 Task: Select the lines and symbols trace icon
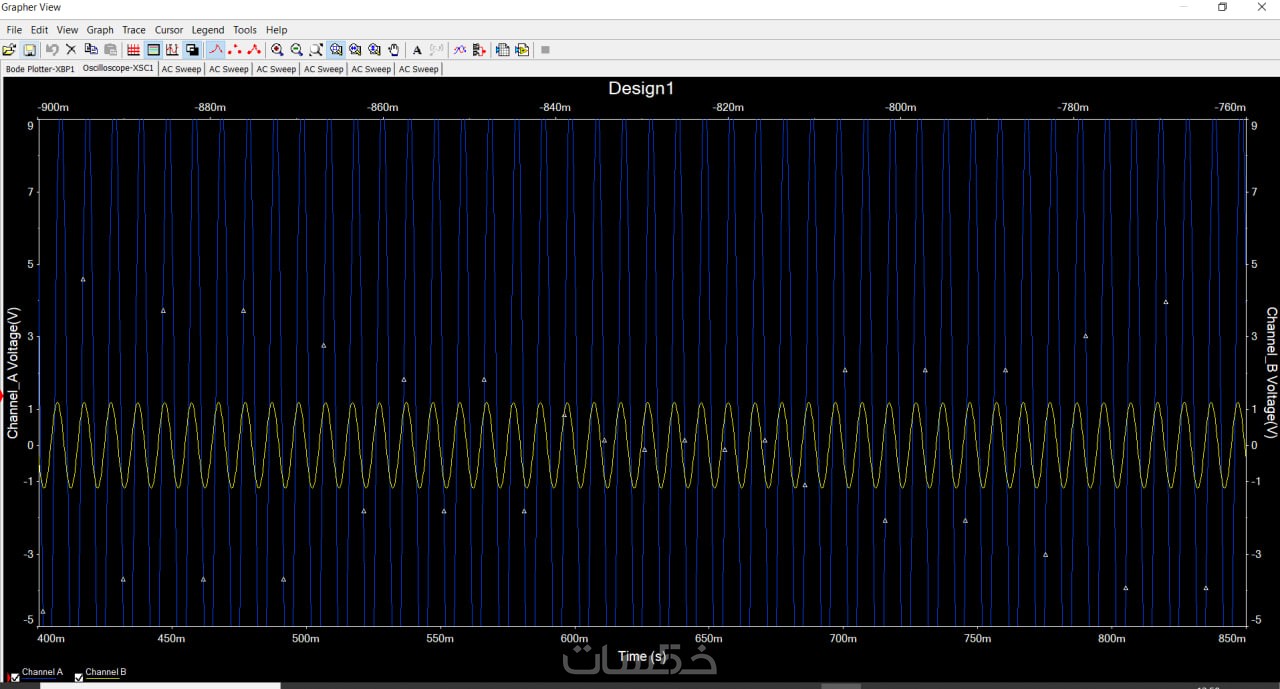(254, 49)
